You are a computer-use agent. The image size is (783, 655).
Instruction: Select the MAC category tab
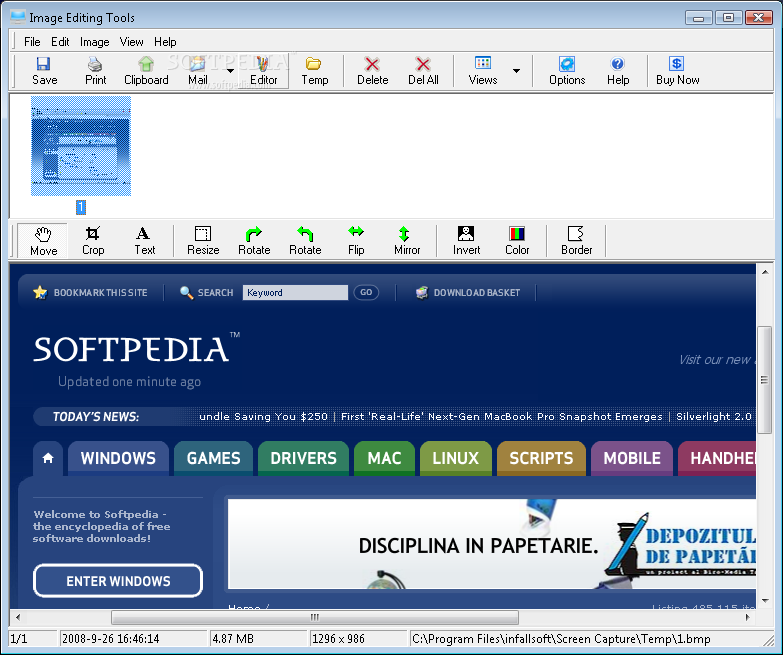[385, 458]
